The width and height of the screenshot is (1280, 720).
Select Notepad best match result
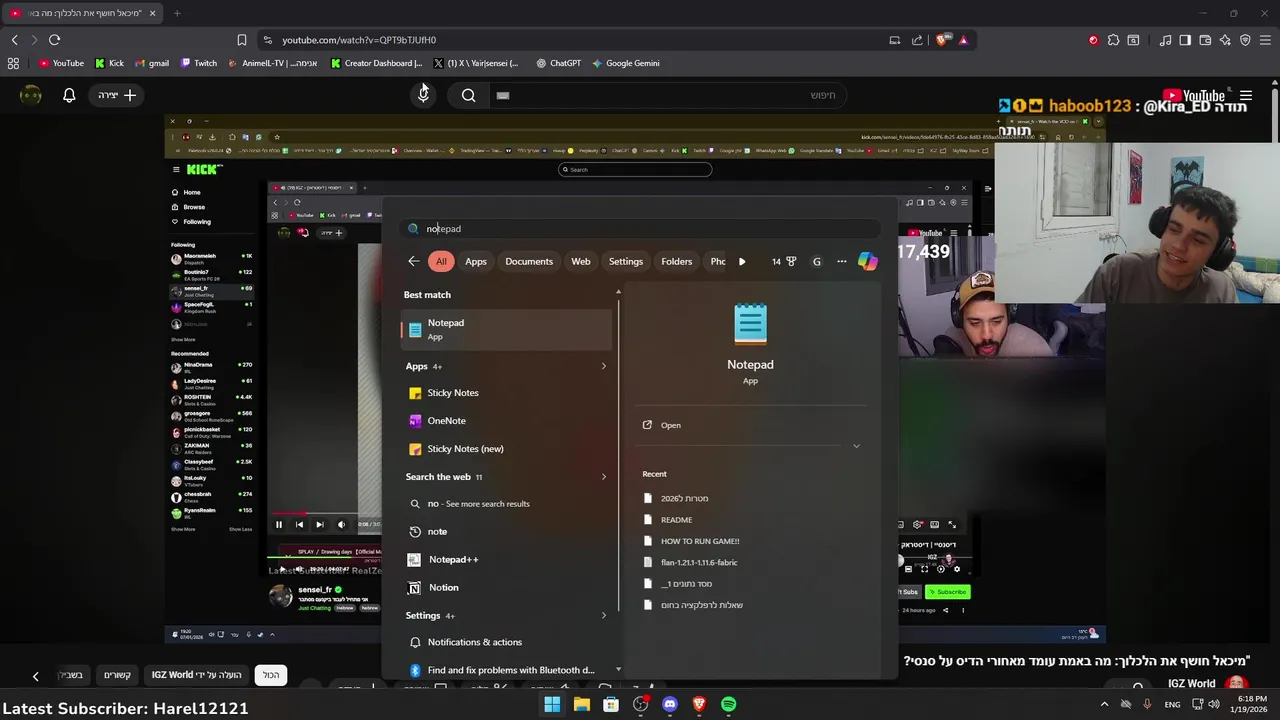click(506, 329)
